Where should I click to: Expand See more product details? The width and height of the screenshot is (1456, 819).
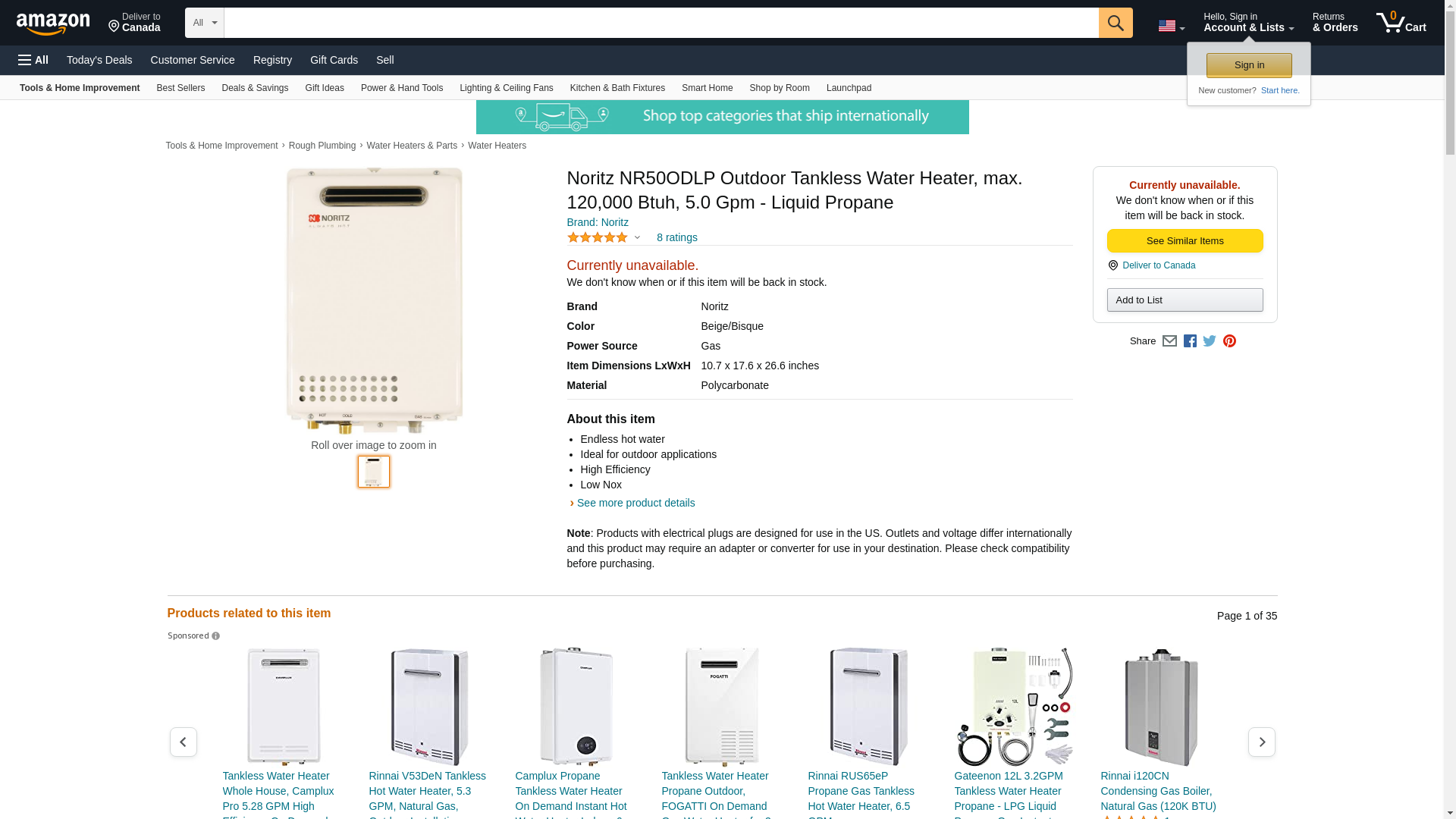click(635, 503)
